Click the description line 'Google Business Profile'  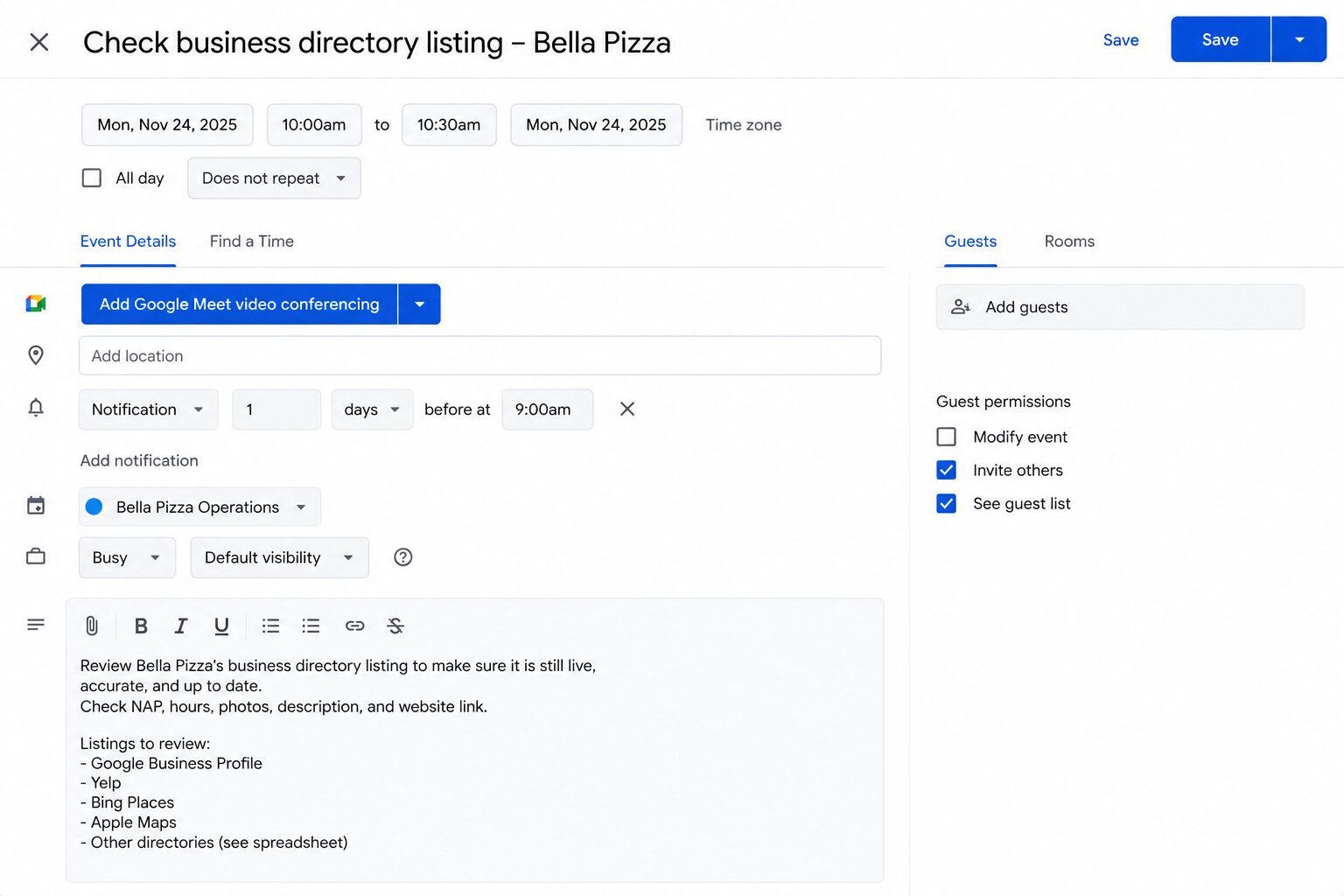click(x=177, y=763)
